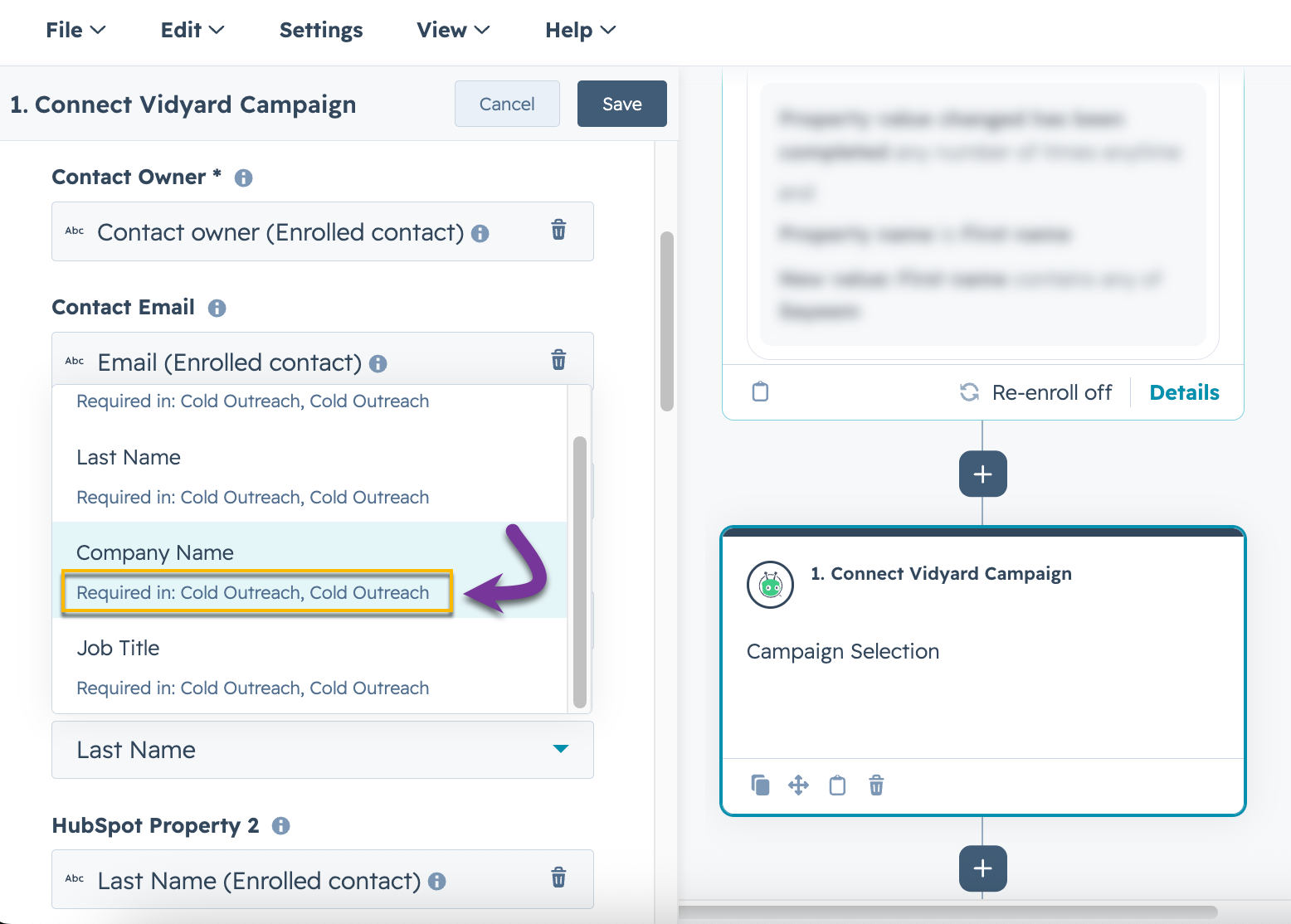The height and width of the screenshot is (924, 1291).
Task: Open the Edit menu
Action: [192, 31]
